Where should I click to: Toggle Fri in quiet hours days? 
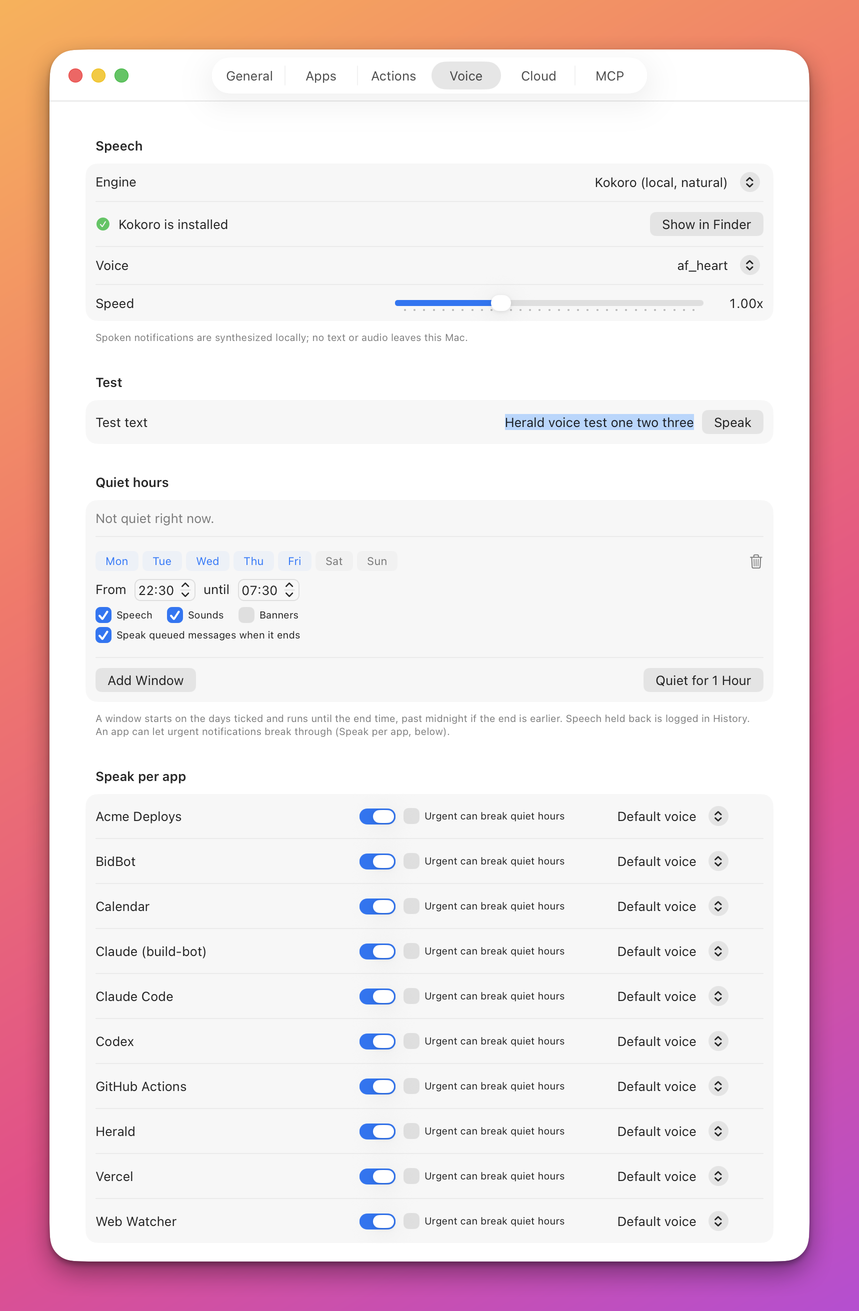(x=295, y=561)
